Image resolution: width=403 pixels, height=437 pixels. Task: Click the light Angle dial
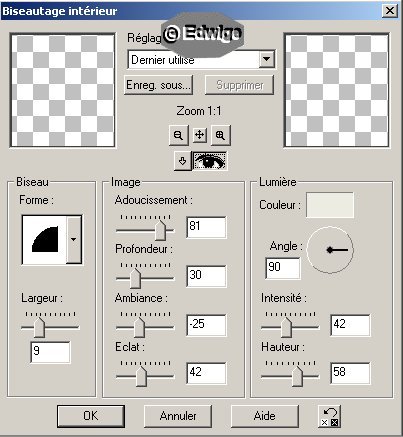[330, 250]
